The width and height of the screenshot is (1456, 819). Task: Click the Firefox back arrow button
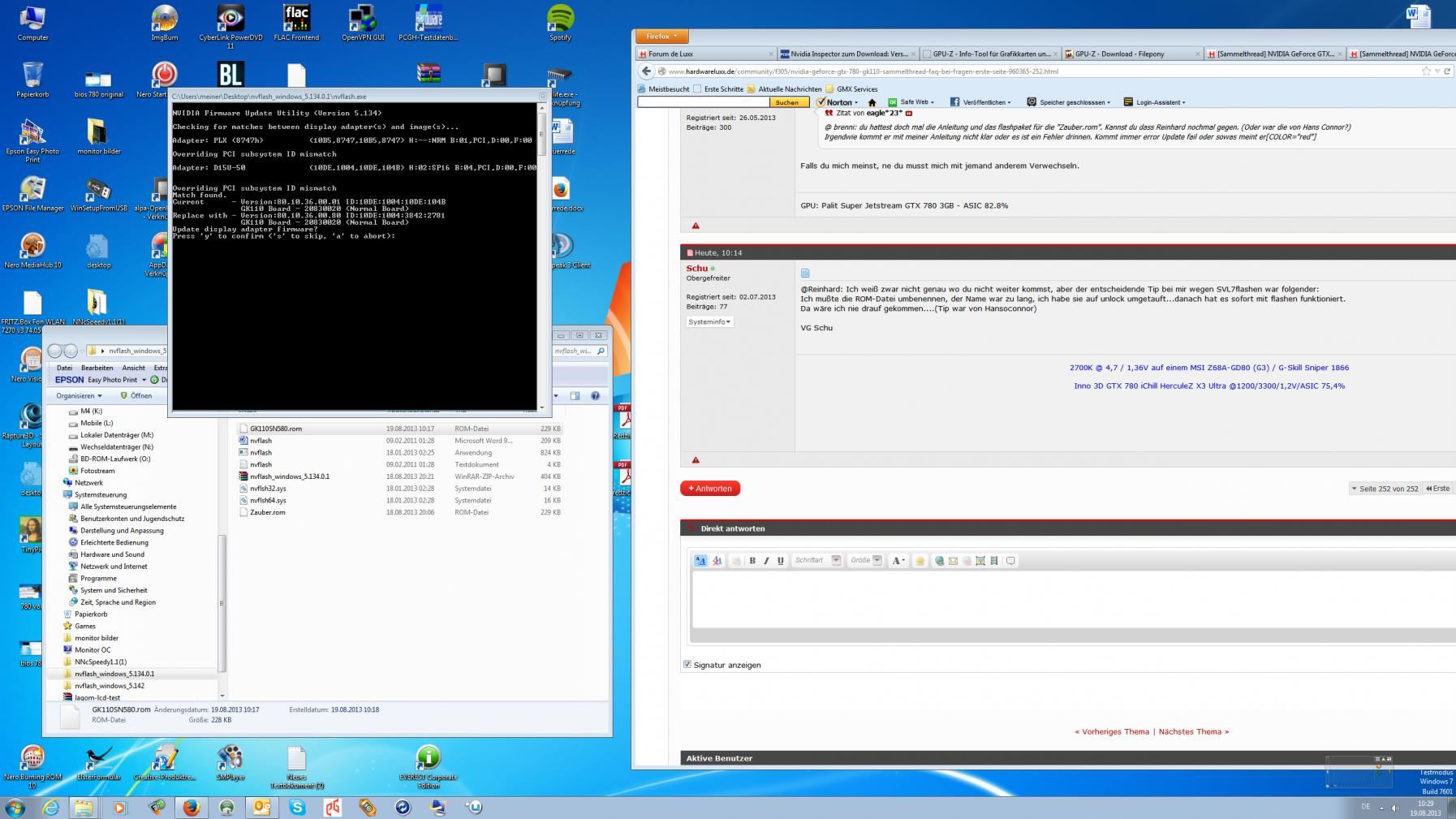point(646,71)
